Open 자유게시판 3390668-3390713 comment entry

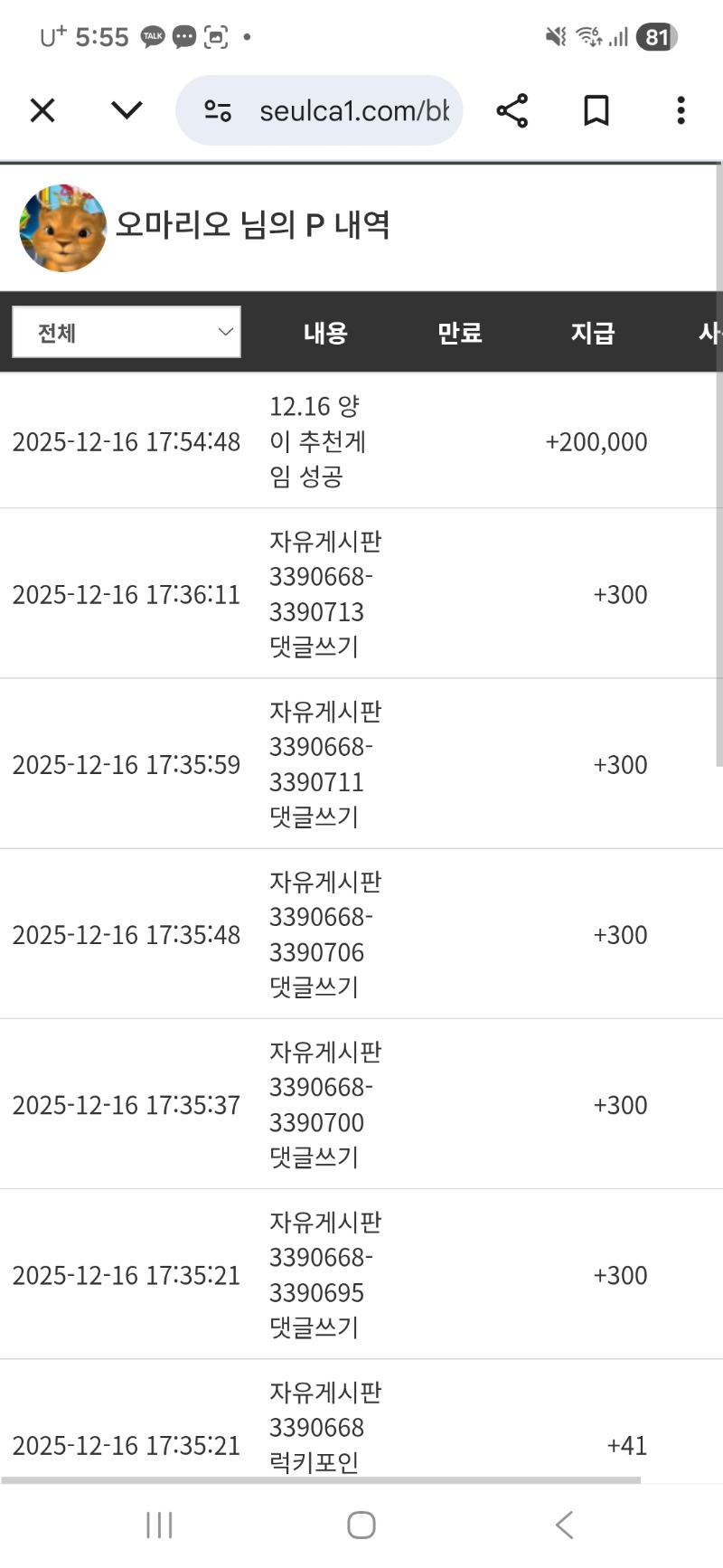(324, 594)
